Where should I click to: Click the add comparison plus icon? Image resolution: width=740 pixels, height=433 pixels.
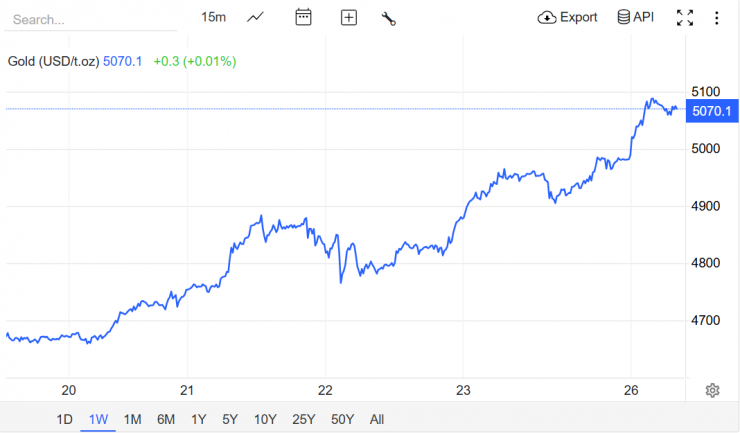point(349,18)
